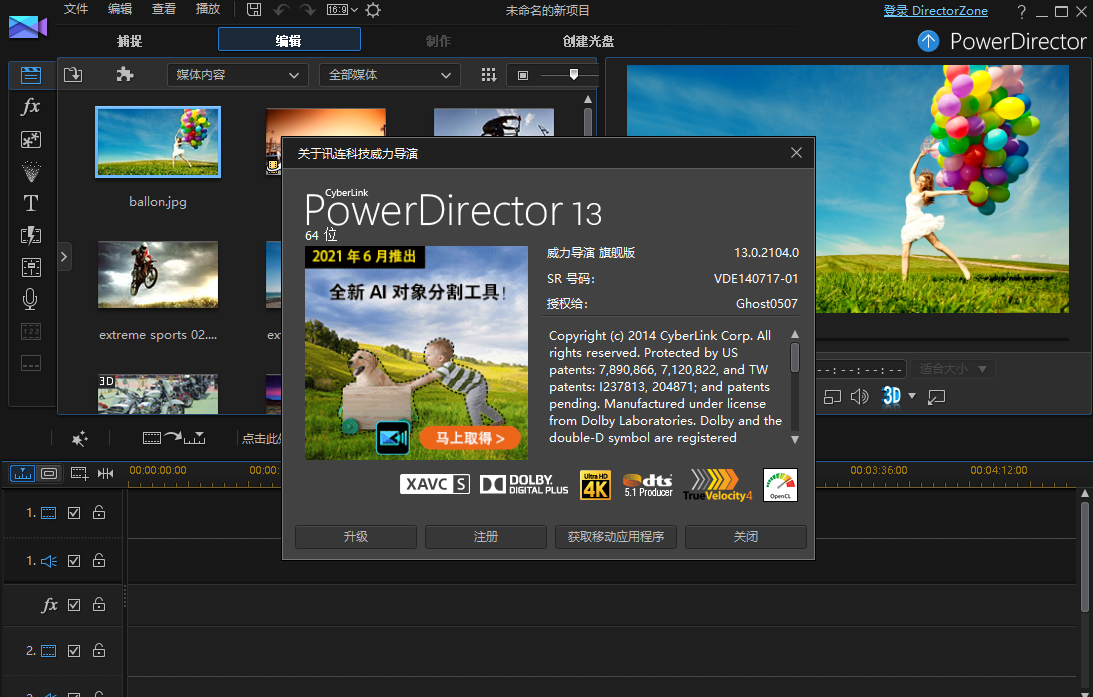Screen dimensions: 1093x697
Task: Click the Save project floppy icon
Action: 254,10
